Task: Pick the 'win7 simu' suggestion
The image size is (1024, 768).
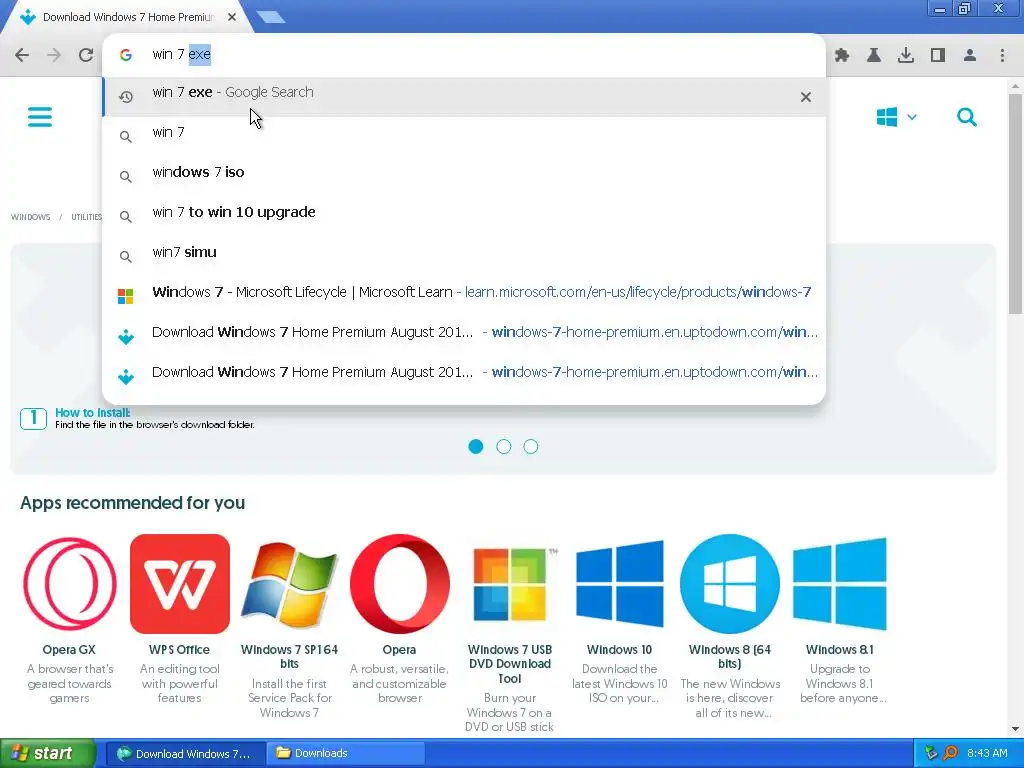Action: click(x=464, y=252)
